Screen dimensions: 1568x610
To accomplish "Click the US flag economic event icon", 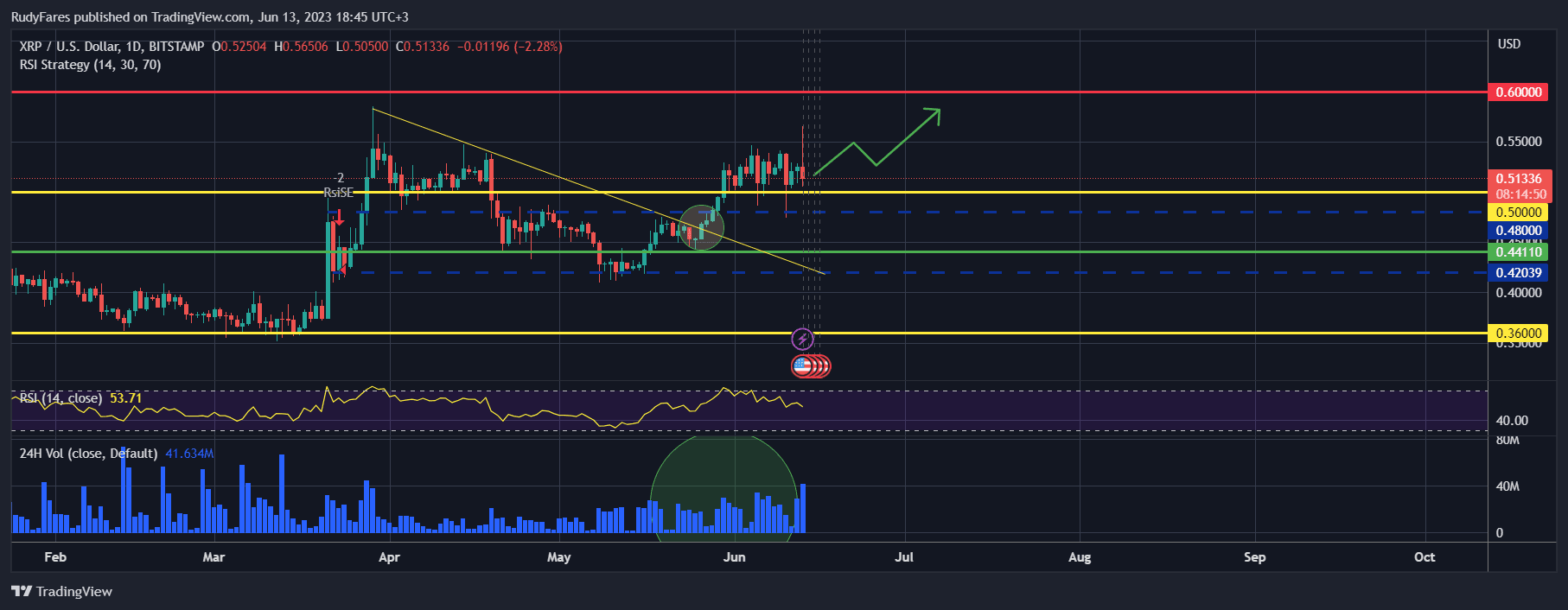I will click(x=802, y=366).
